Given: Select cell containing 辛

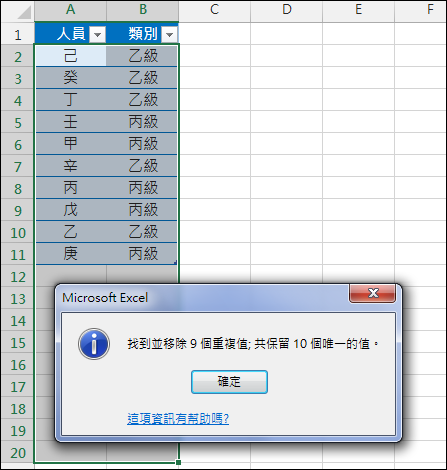Looking at the screenshot, I should click(x=70, y=166).
